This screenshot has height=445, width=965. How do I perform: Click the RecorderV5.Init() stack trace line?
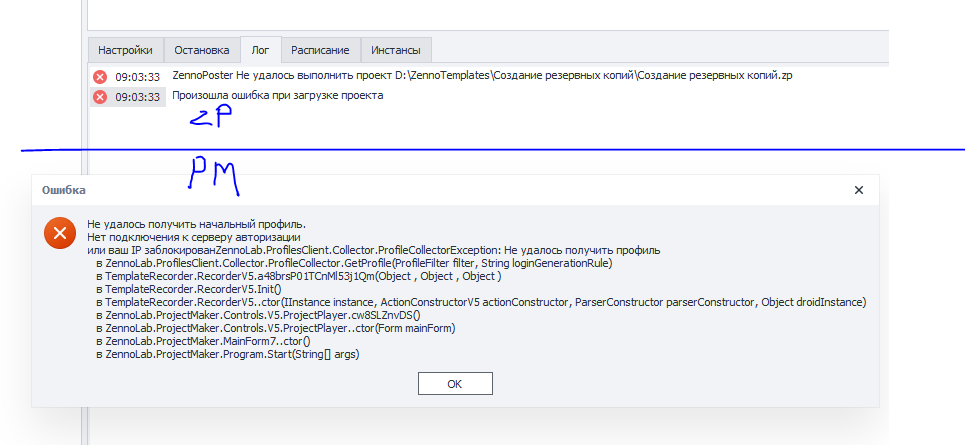click(x=188, y=289)
